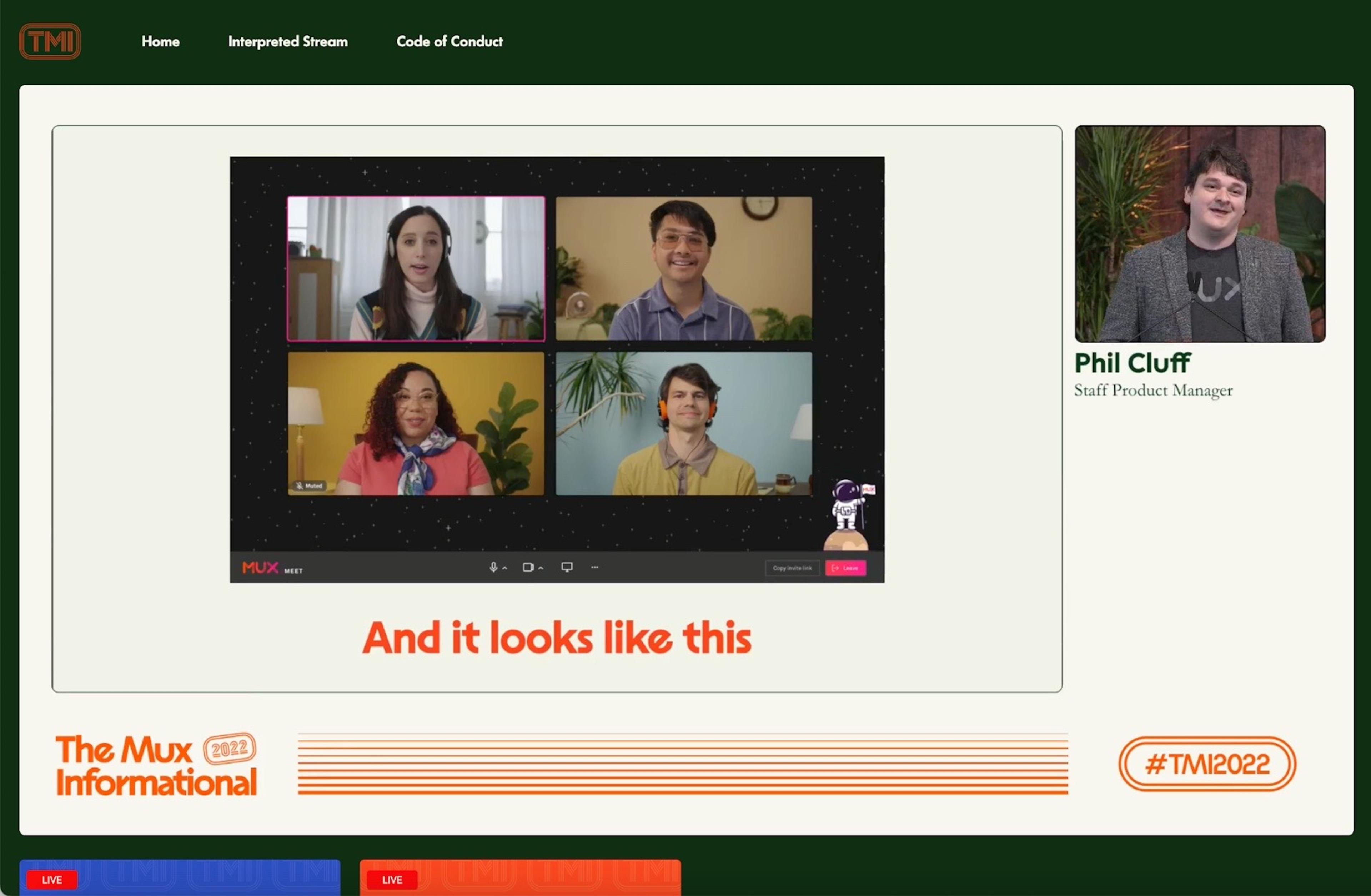Open the Code of Conduct page
1371x896 pixels.
click(x=449, y=41)
